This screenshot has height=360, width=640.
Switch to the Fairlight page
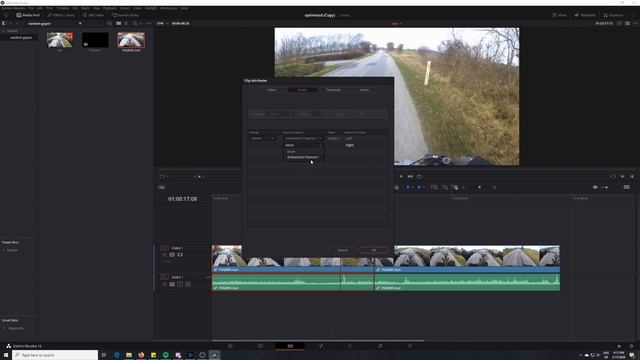pos(380,346)
